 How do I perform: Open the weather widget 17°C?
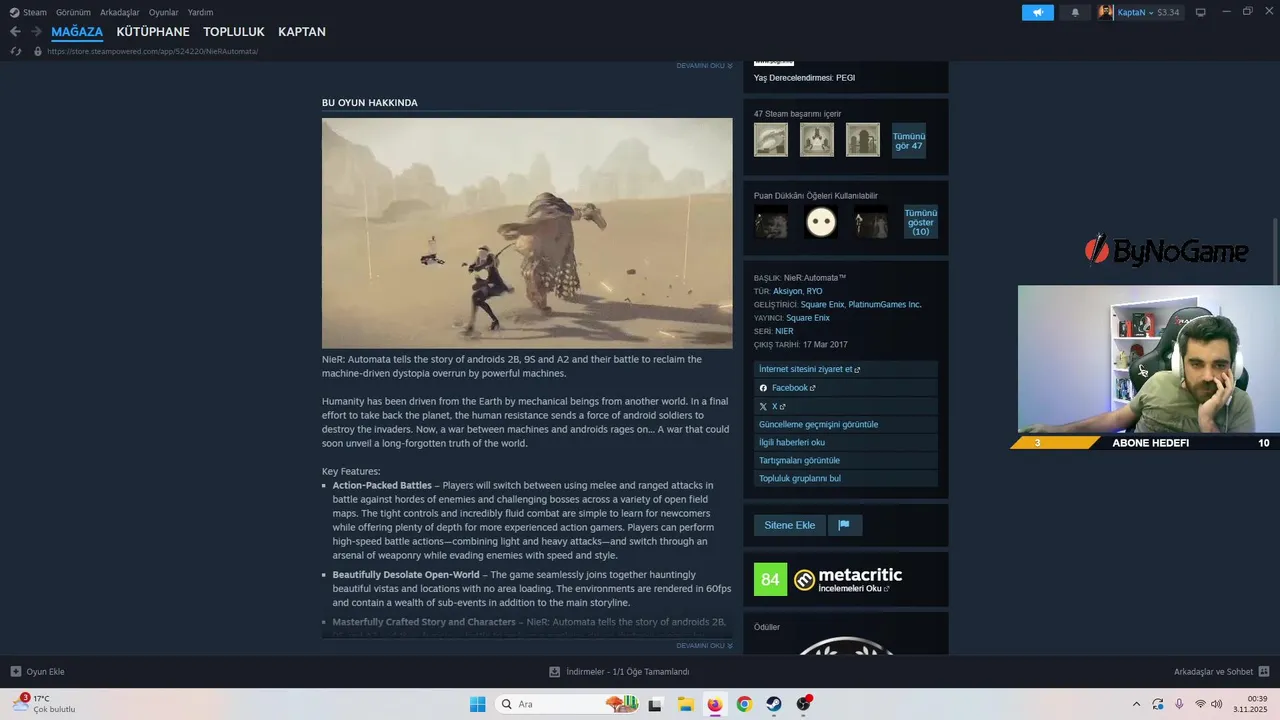43,704
